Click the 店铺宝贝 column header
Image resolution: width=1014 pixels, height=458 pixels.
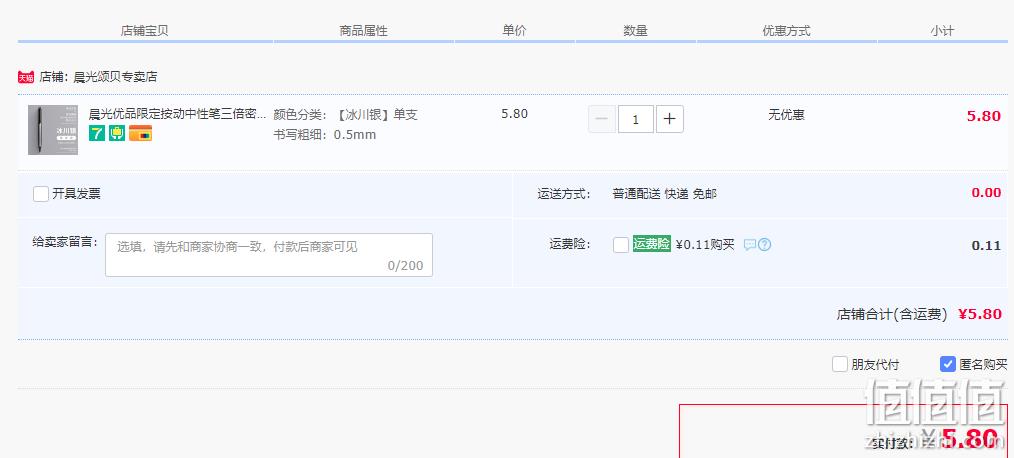[145, 30]
